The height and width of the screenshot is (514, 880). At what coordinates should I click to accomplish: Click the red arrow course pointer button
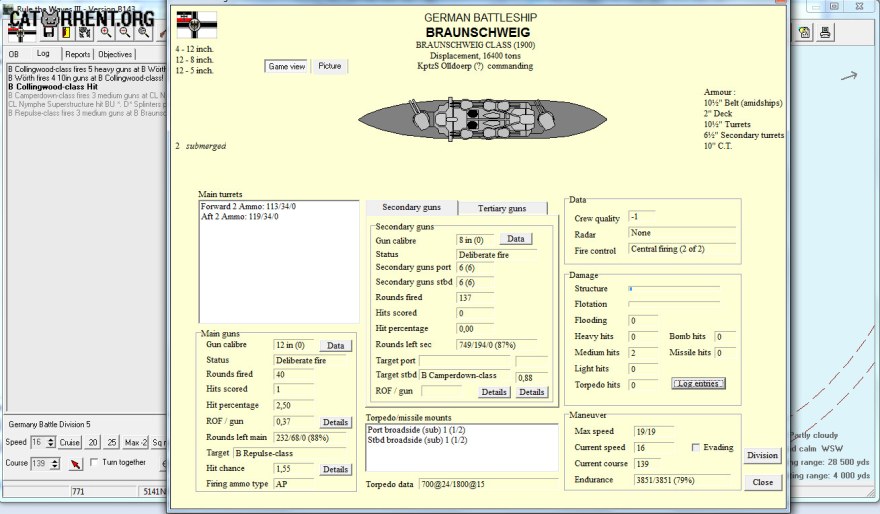click(75, 463)
